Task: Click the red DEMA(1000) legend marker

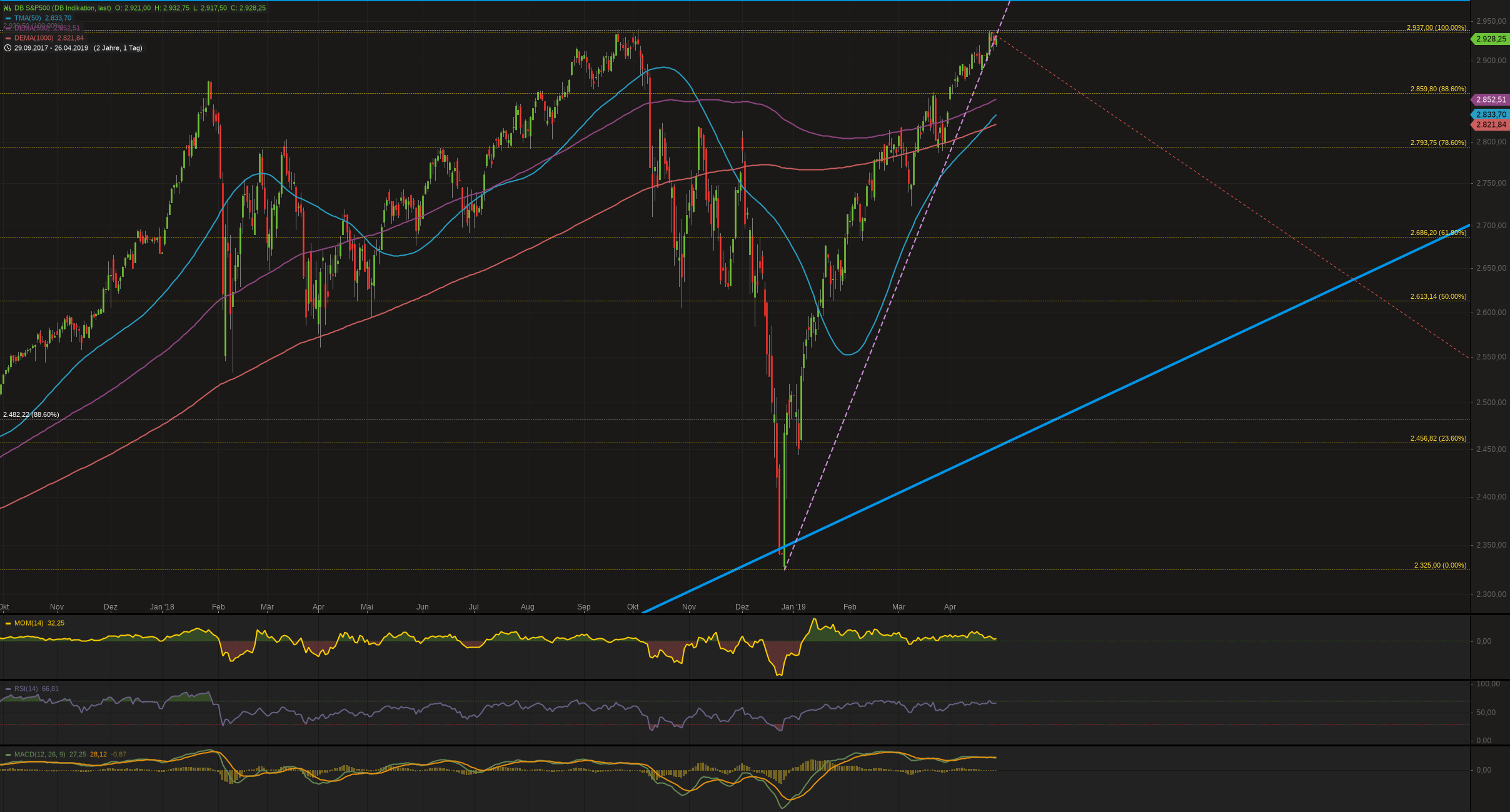Action: 8,38
